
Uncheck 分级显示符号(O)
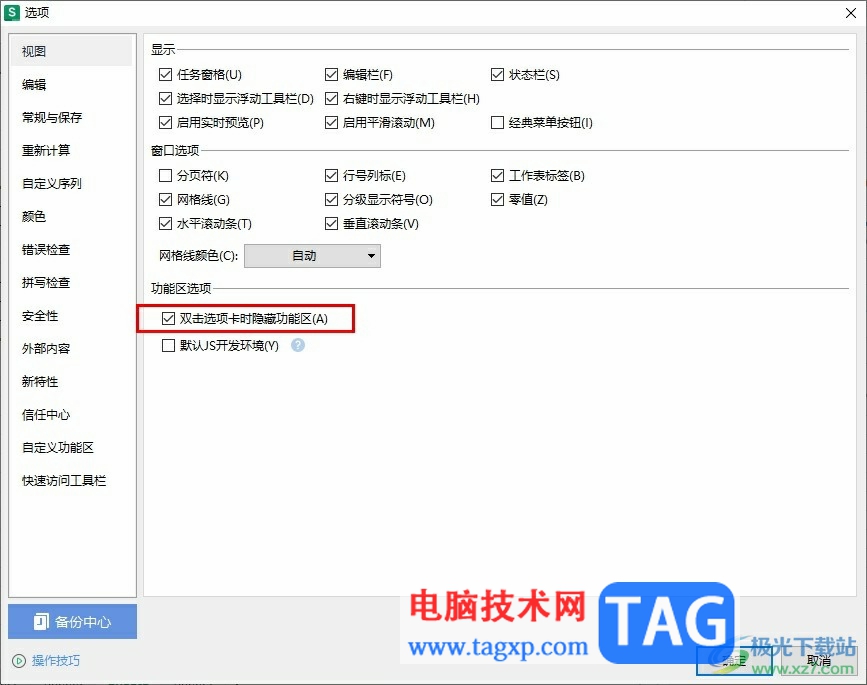pos(331,199)
